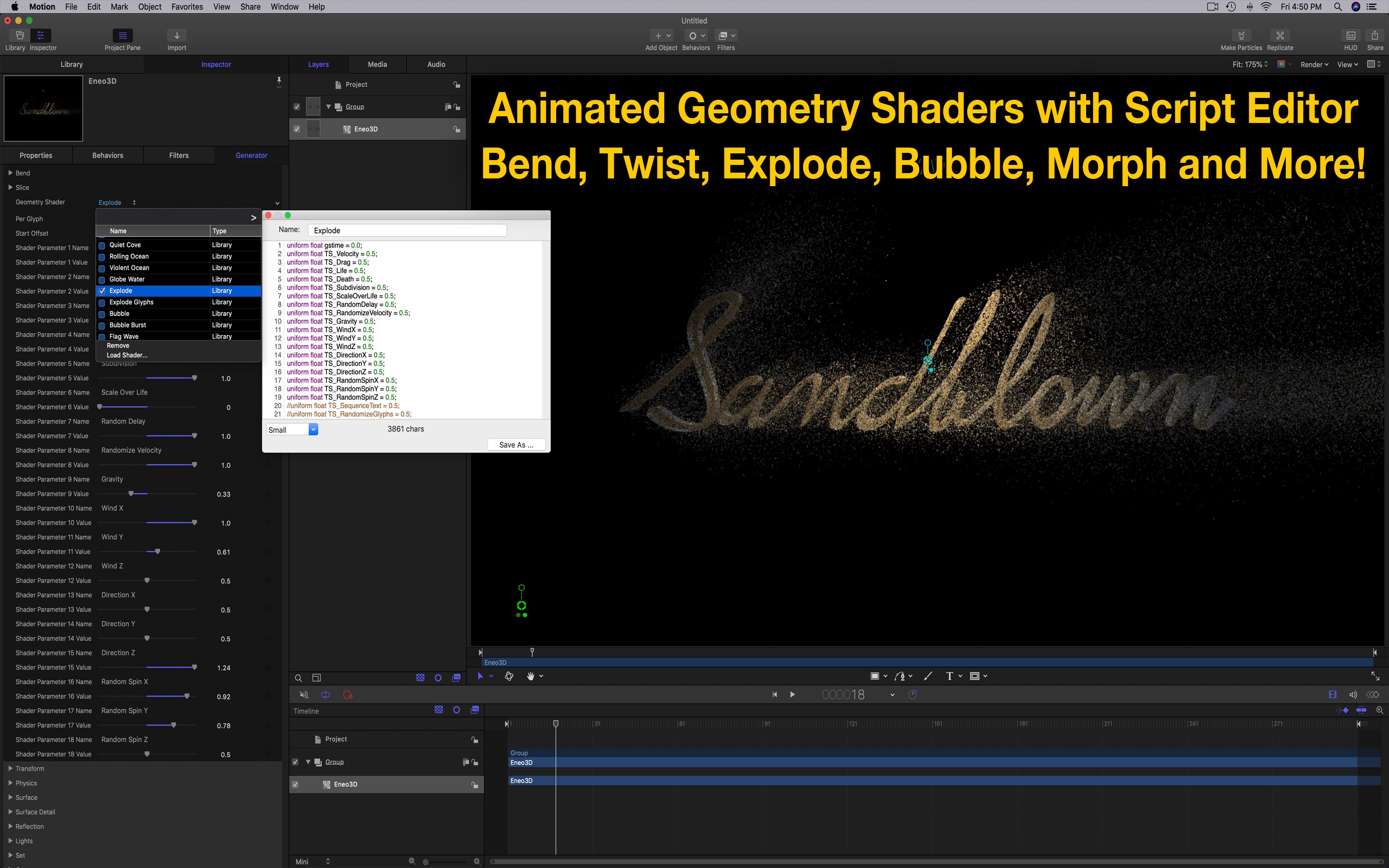Expand the Slice parameter group
Image resolution: width=1389 pixels, height=868 pixels.
(10, 187)
